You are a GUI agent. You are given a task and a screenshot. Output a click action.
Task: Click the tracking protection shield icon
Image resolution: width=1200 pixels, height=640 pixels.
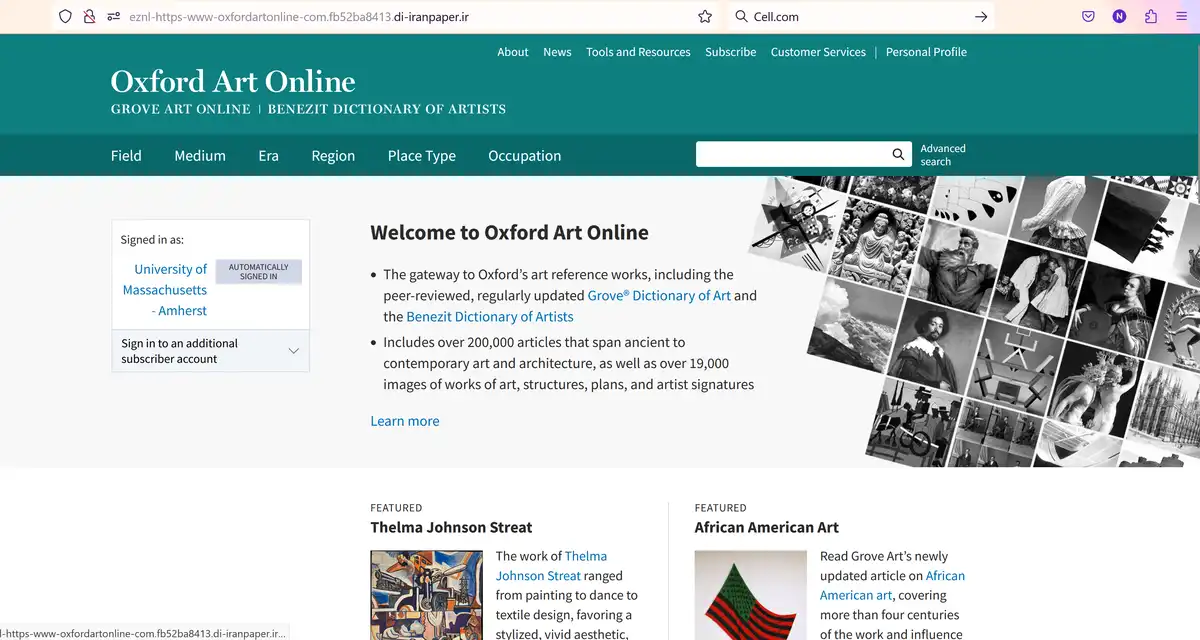click(65, 16)
